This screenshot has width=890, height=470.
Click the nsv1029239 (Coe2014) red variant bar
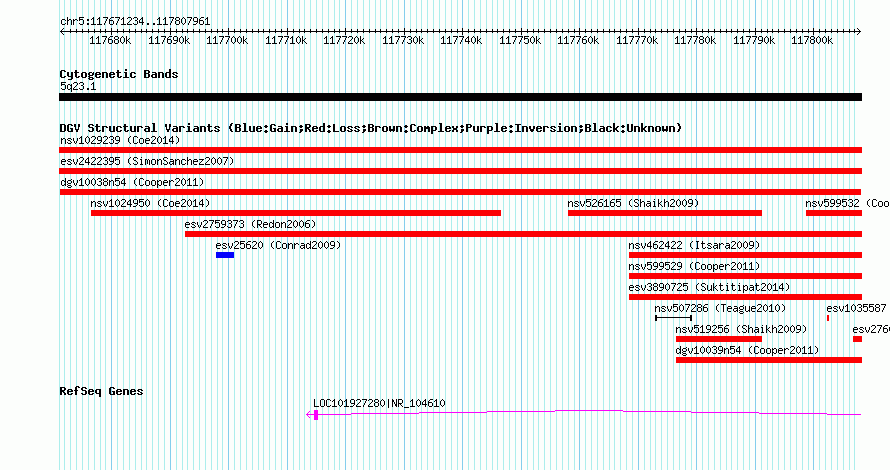click(x=460, y=150)
